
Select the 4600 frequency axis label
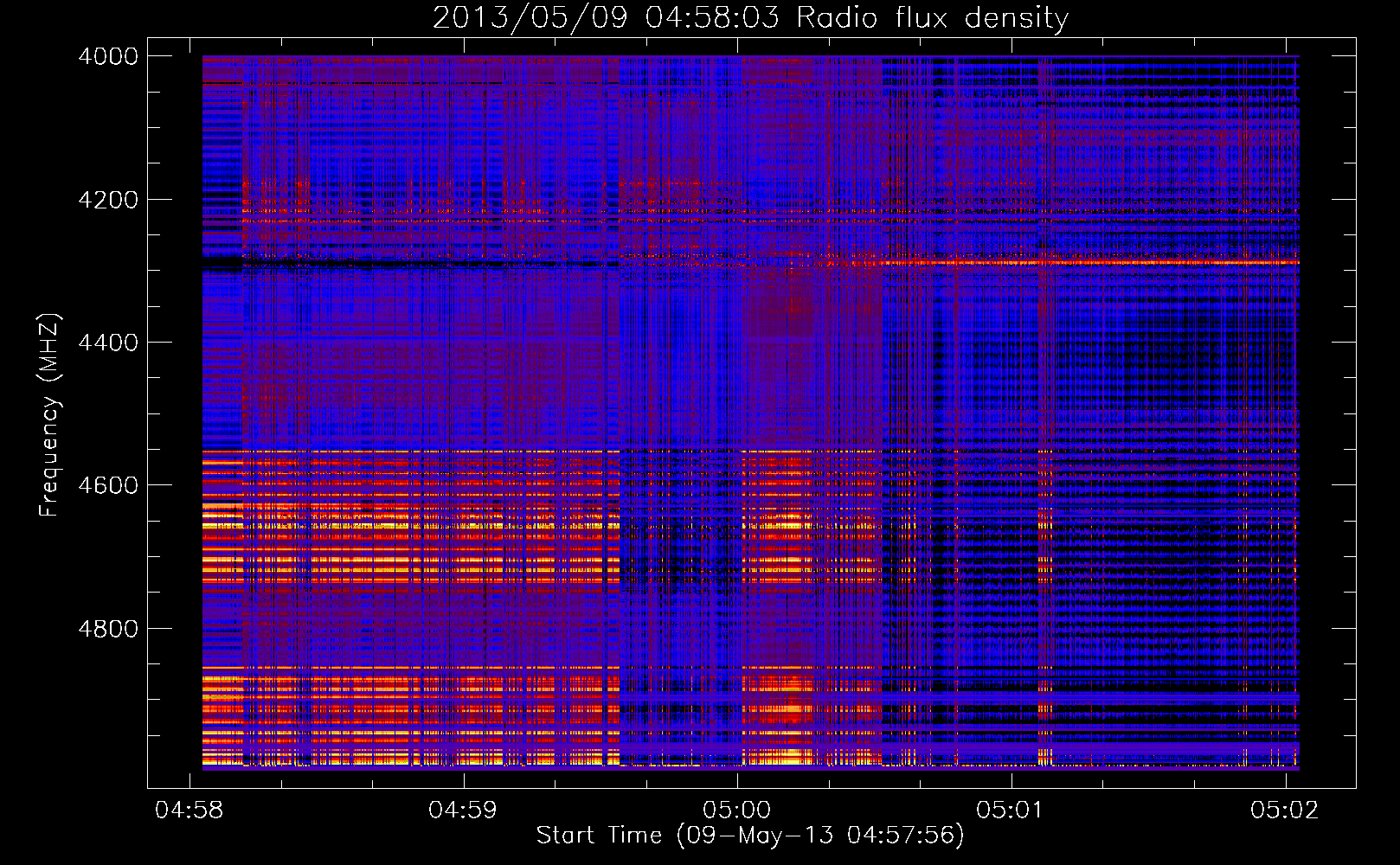107,485
